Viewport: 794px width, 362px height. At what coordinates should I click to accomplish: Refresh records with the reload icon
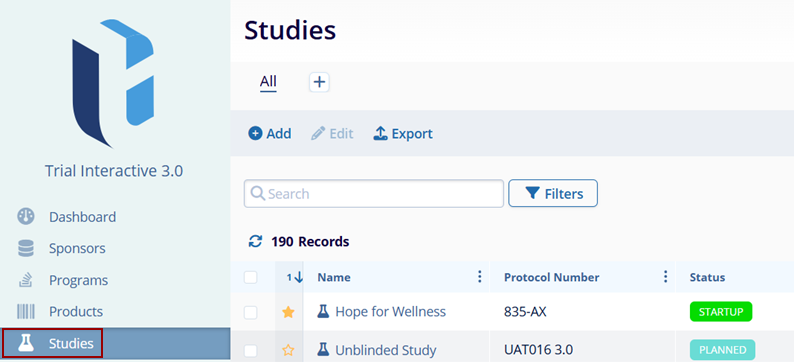(255, 242)
